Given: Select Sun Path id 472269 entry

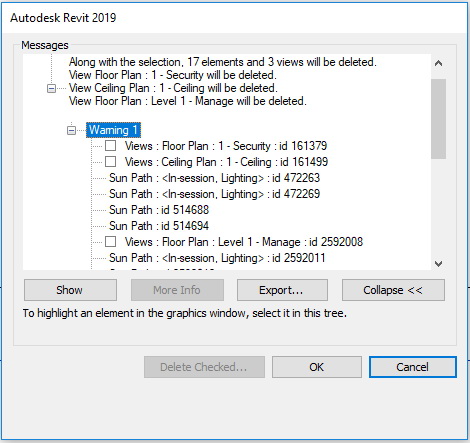Looking at the screenshot, I should tap(214, 194).
